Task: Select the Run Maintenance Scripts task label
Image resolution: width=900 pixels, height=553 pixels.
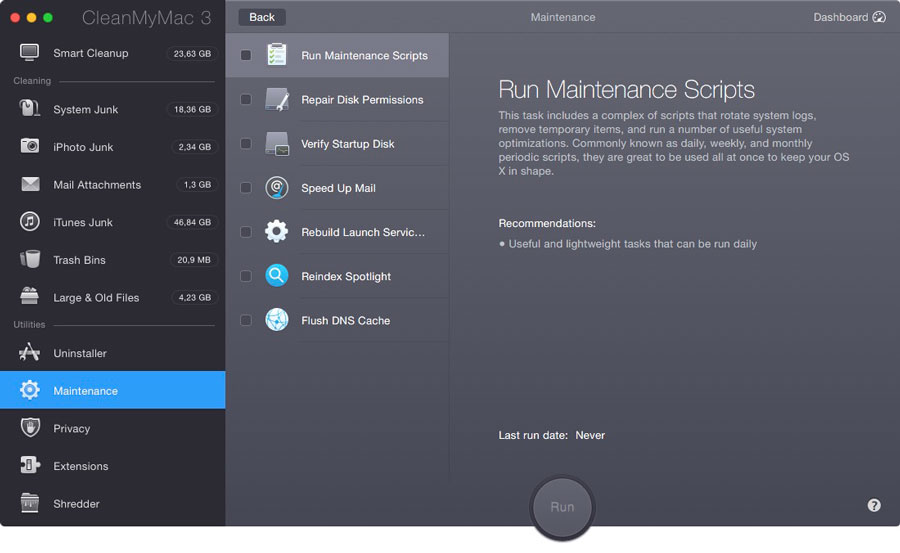Action: 364,56
